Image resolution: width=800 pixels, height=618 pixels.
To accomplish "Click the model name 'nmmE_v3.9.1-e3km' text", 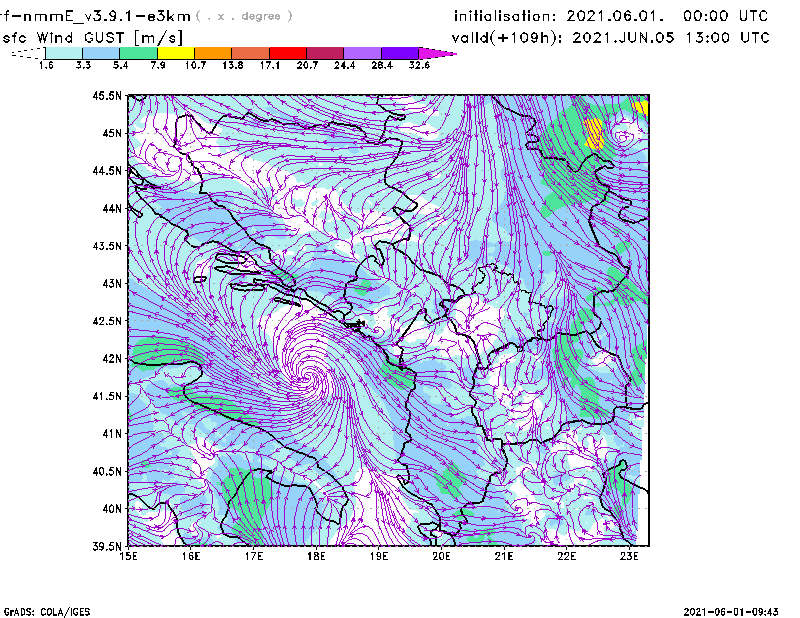I will [106, 16].
